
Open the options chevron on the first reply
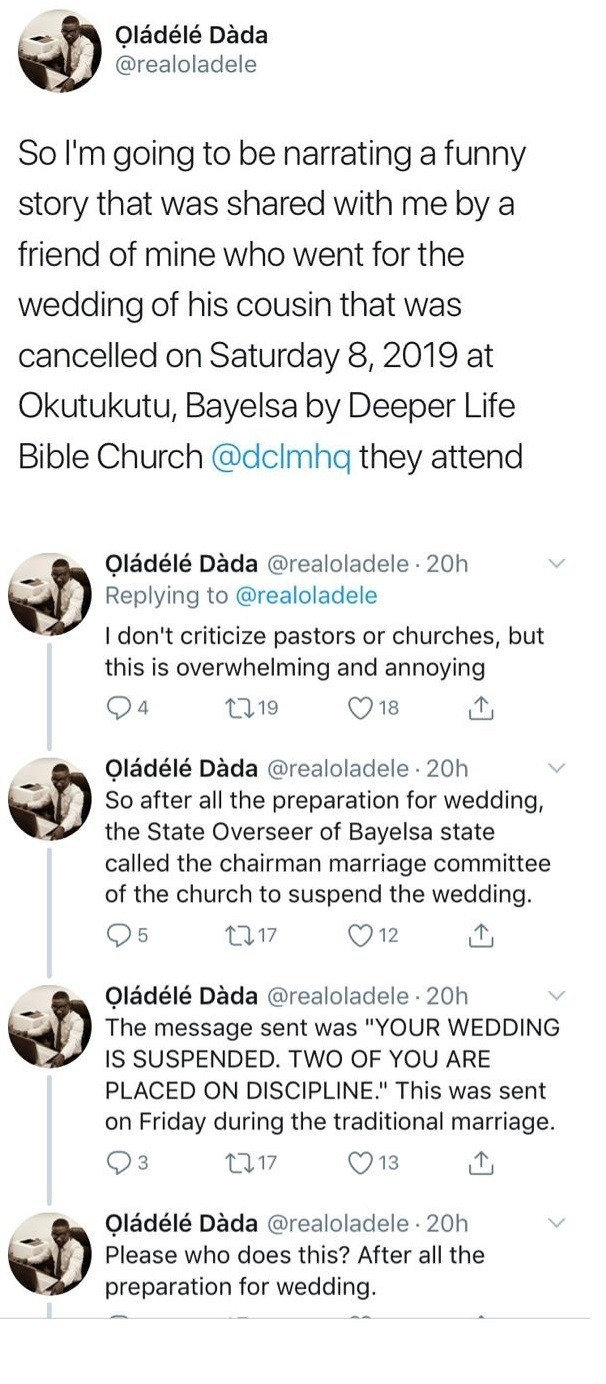point(557,564)
